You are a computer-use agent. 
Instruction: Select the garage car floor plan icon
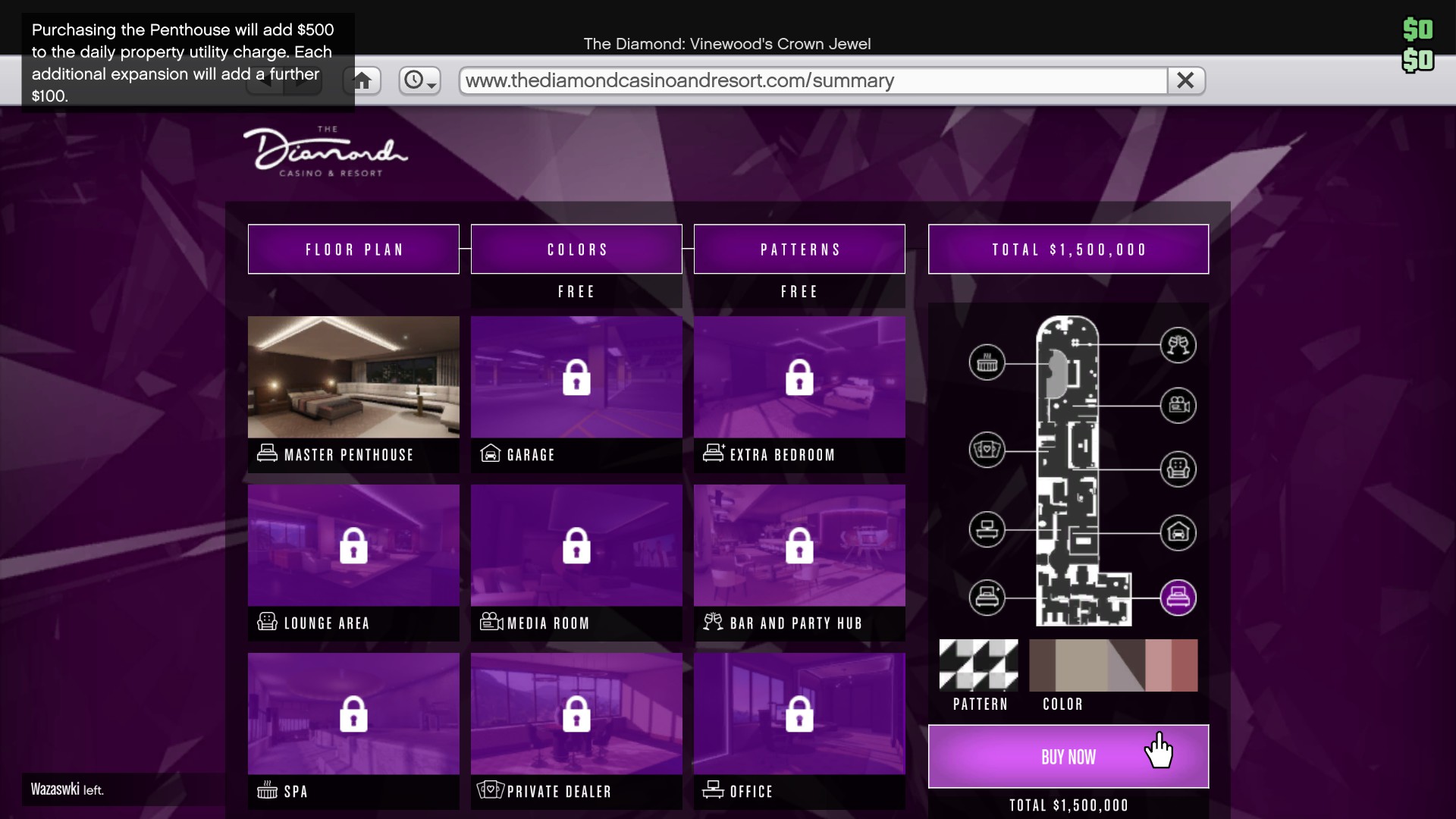click(1178, 532)
